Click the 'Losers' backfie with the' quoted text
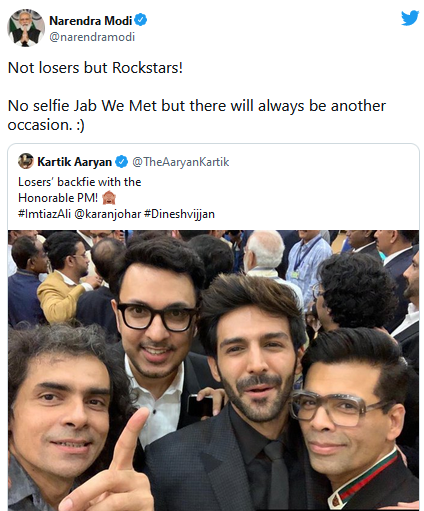The height and width of the screenshot is (511, 424). point(80,182)
